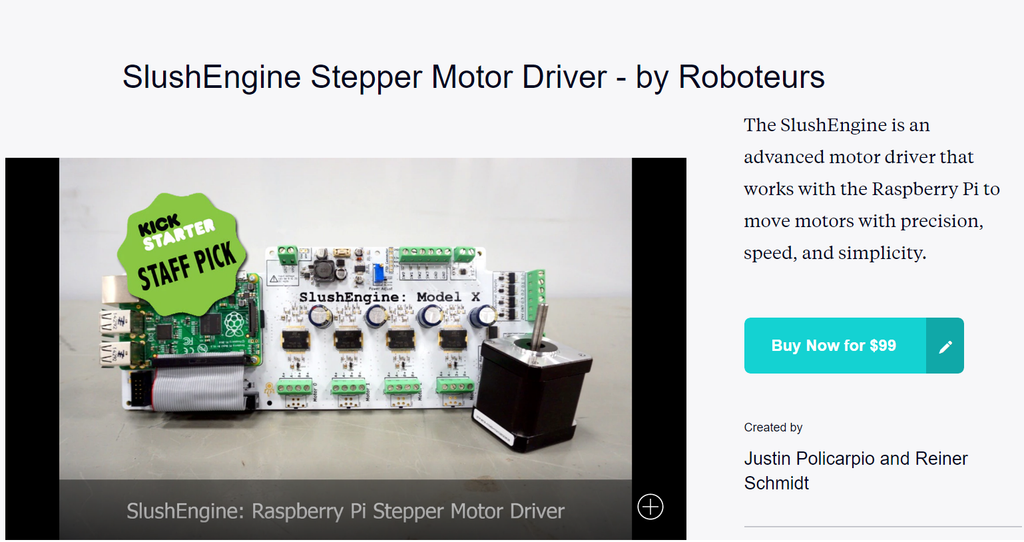The width and height of the screenshot is (1024, 542).
Task: Open the main product image
Action: coord(345,349)
